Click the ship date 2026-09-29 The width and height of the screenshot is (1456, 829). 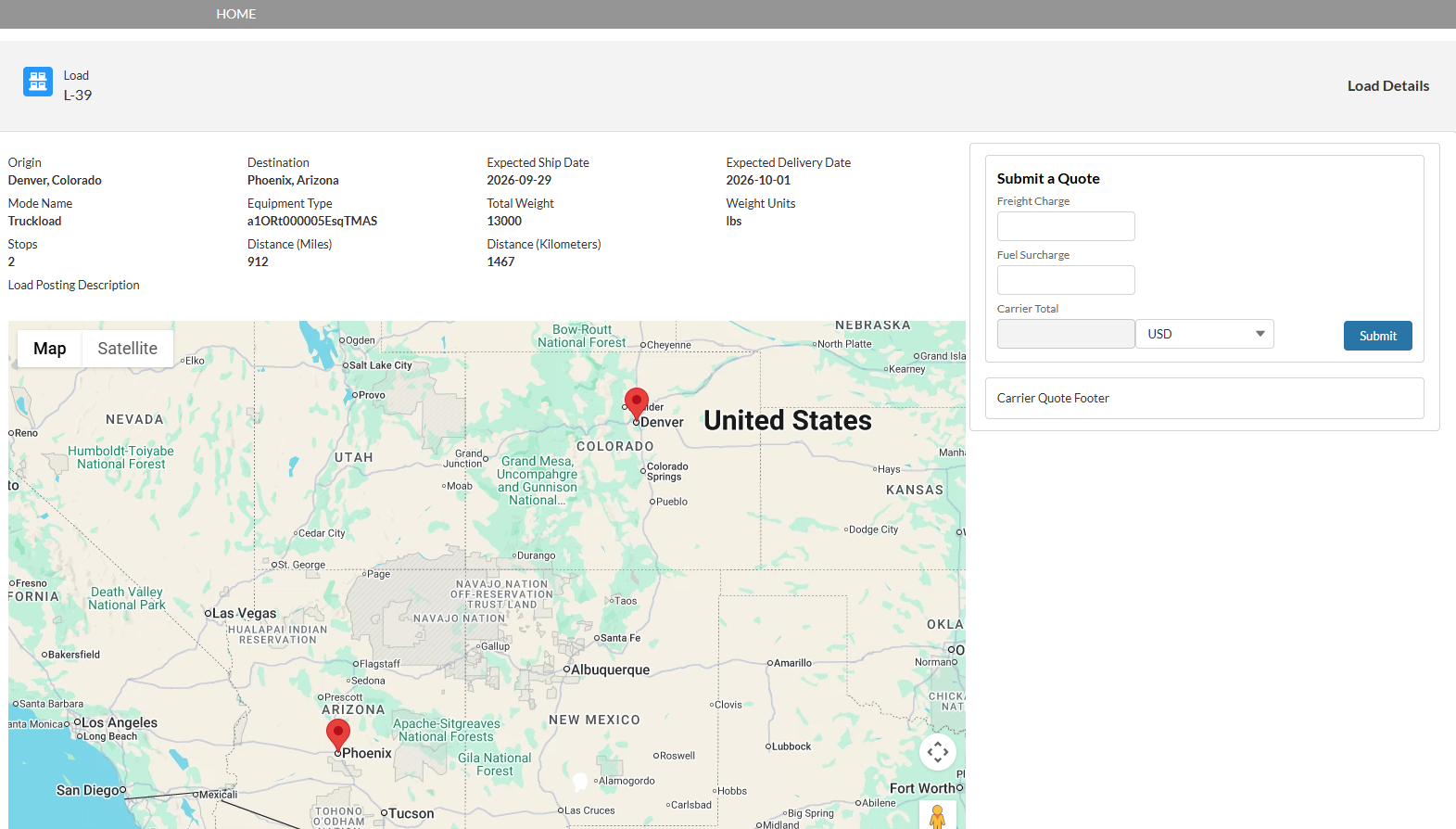coord(519,180)
